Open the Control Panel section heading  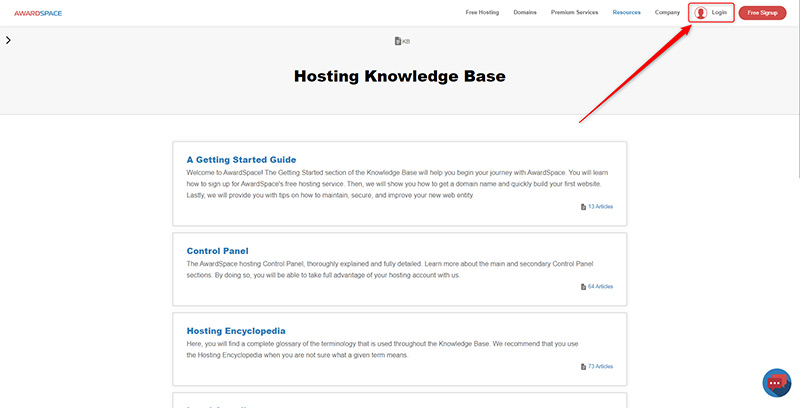click(x=217, y=251)
